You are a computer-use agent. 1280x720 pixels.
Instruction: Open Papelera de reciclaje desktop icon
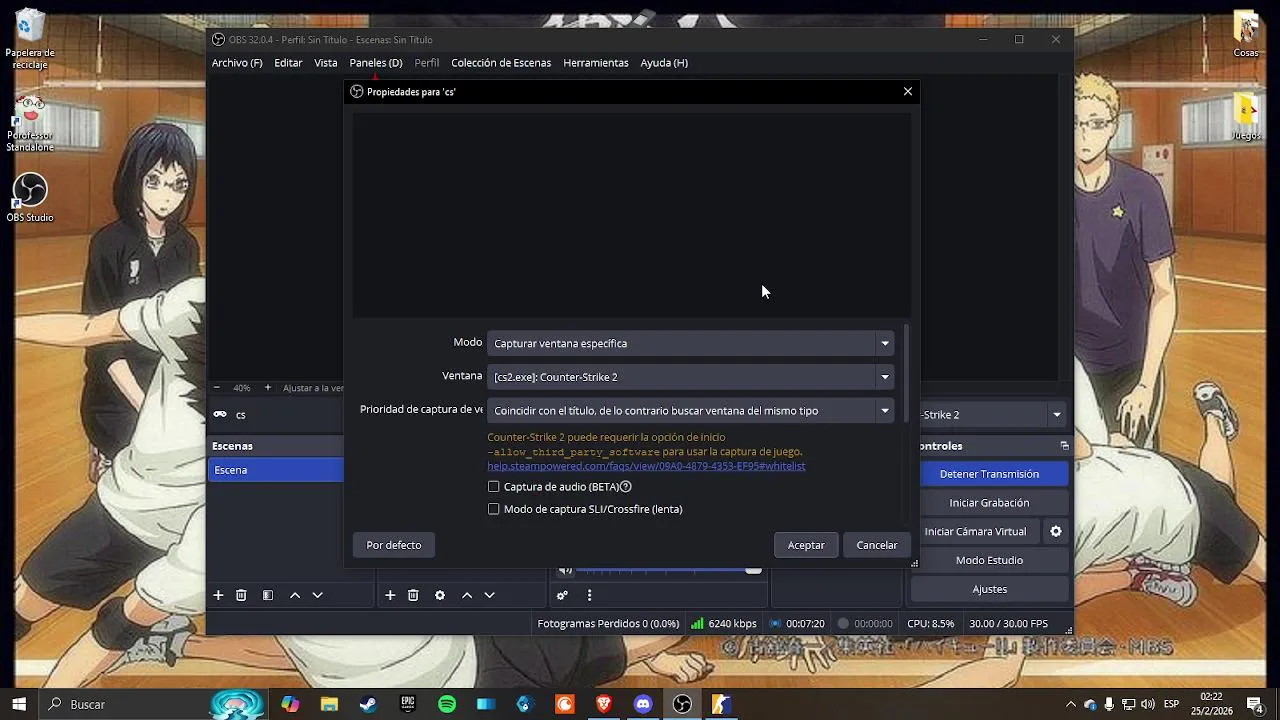pyautogui.click(x=30, y=39)
